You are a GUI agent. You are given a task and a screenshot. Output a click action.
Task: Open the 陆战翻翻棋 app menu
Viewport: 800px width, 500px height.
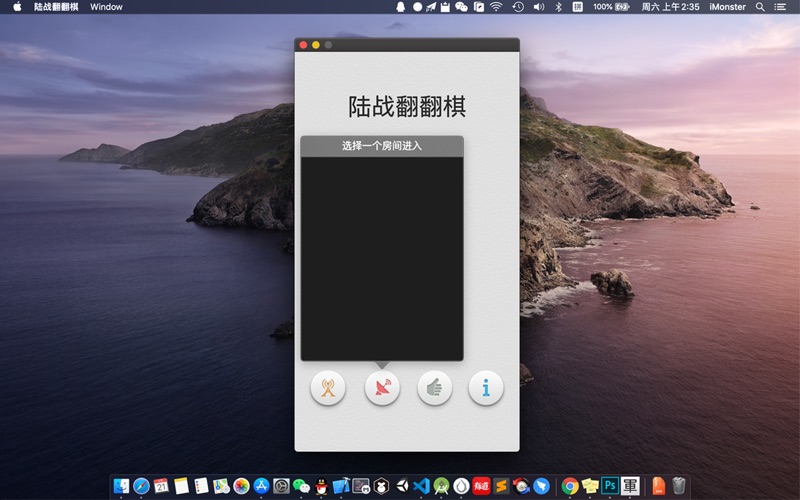56,7
